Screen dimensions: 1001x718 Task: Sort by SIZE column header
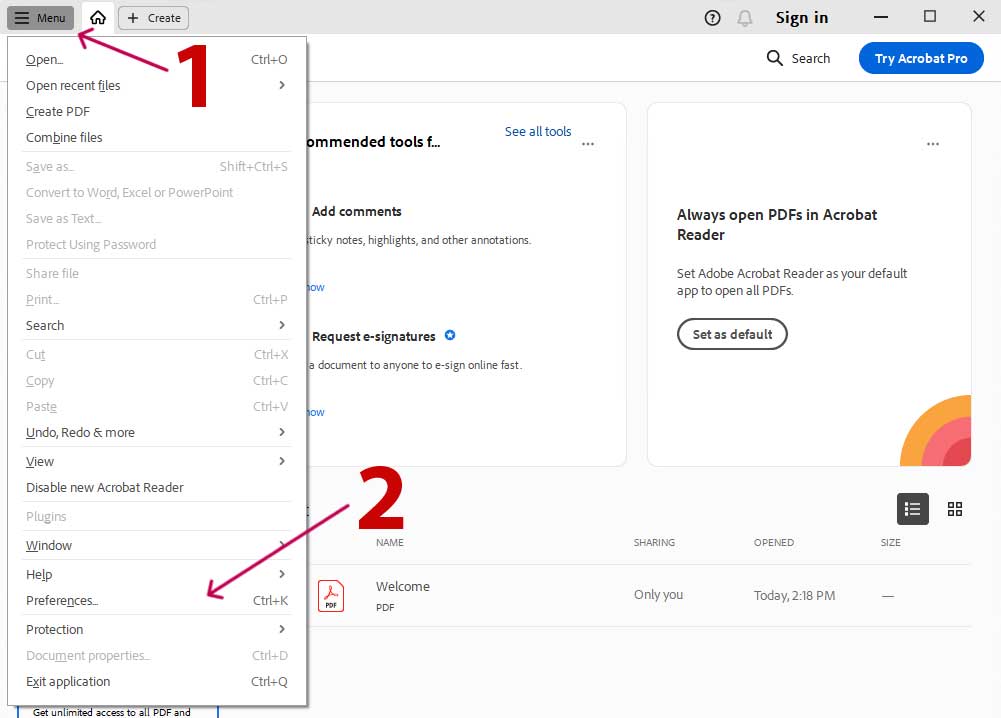pyautogui.click(x=891, y=542)
